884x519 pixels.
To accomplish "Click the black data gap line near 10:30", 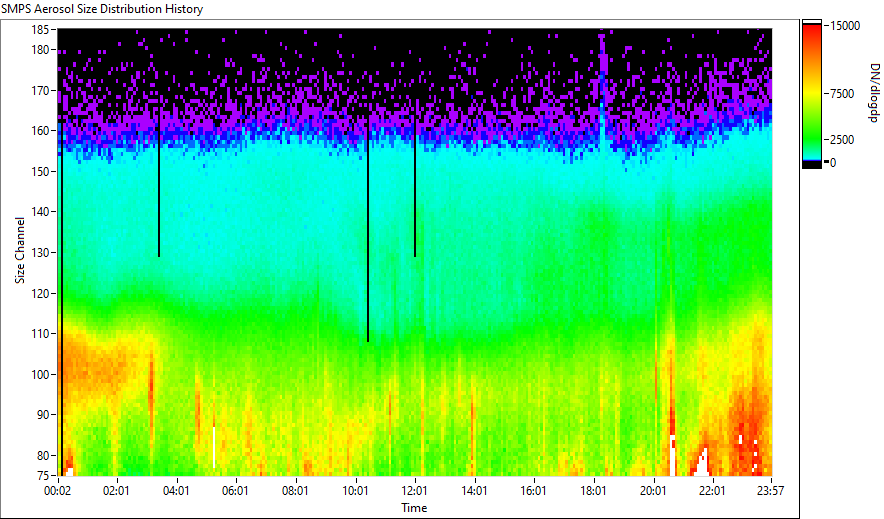I will [x=368, y=228].
